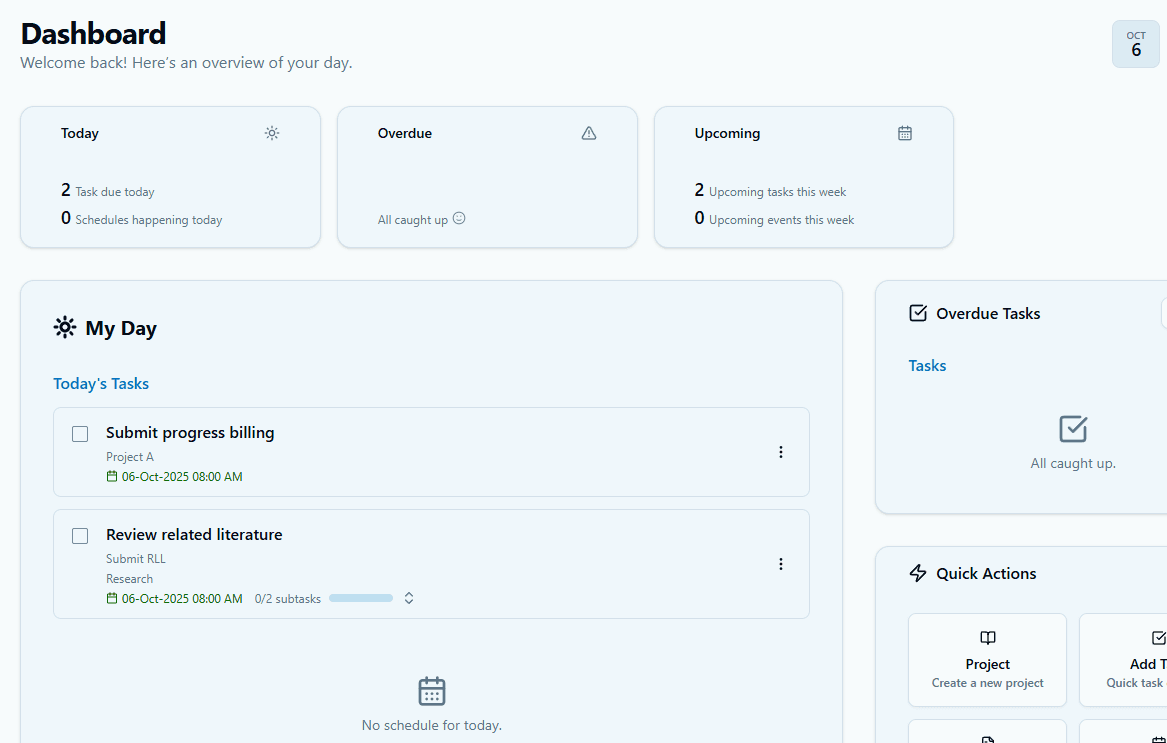Click the sun icon in Today card
1167x743 pixels.
[x=272, y=133]
